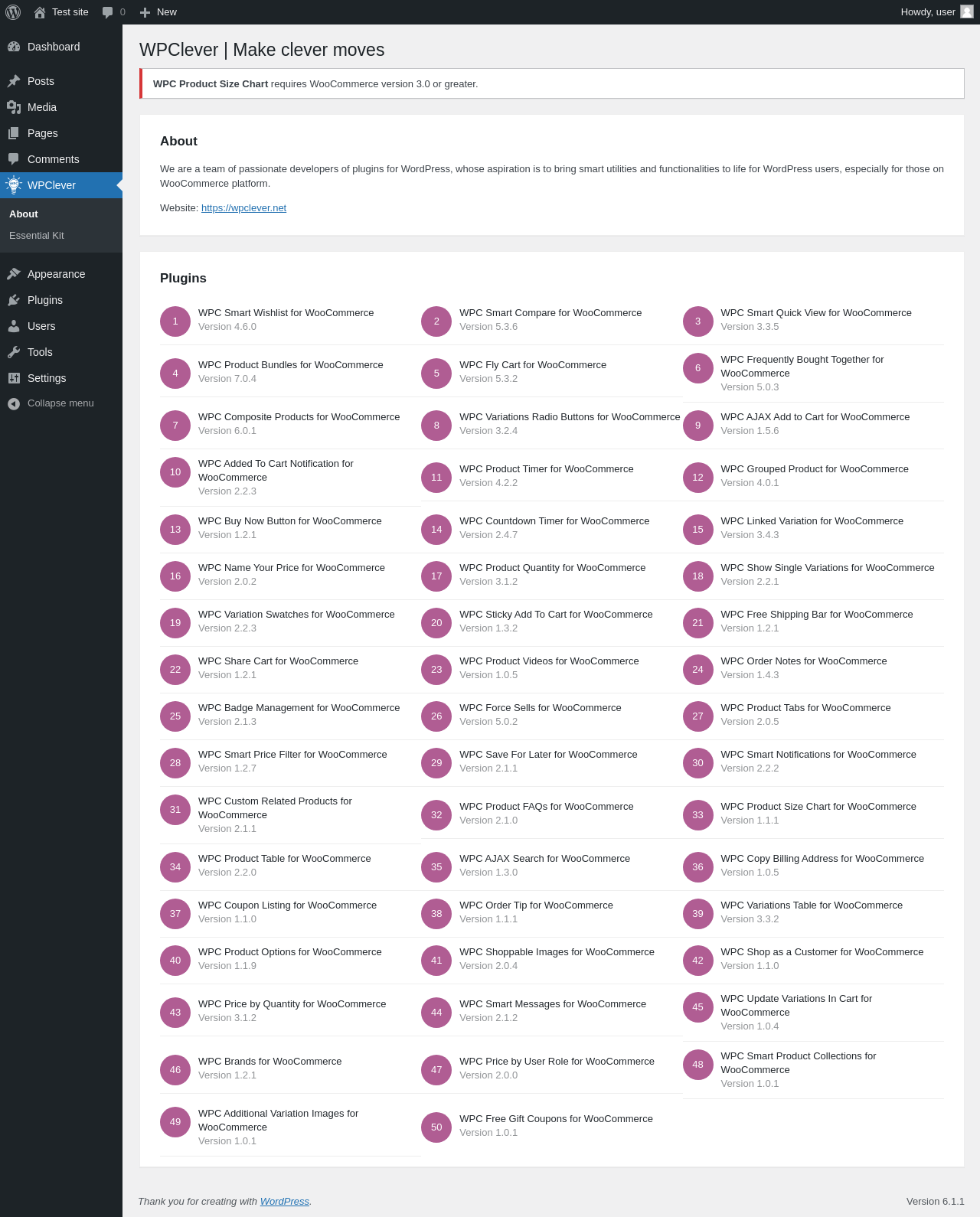This screenshot has height=1217, width=980.
Task: Open the Essential Kit submenu item
Action: (37, 236)
